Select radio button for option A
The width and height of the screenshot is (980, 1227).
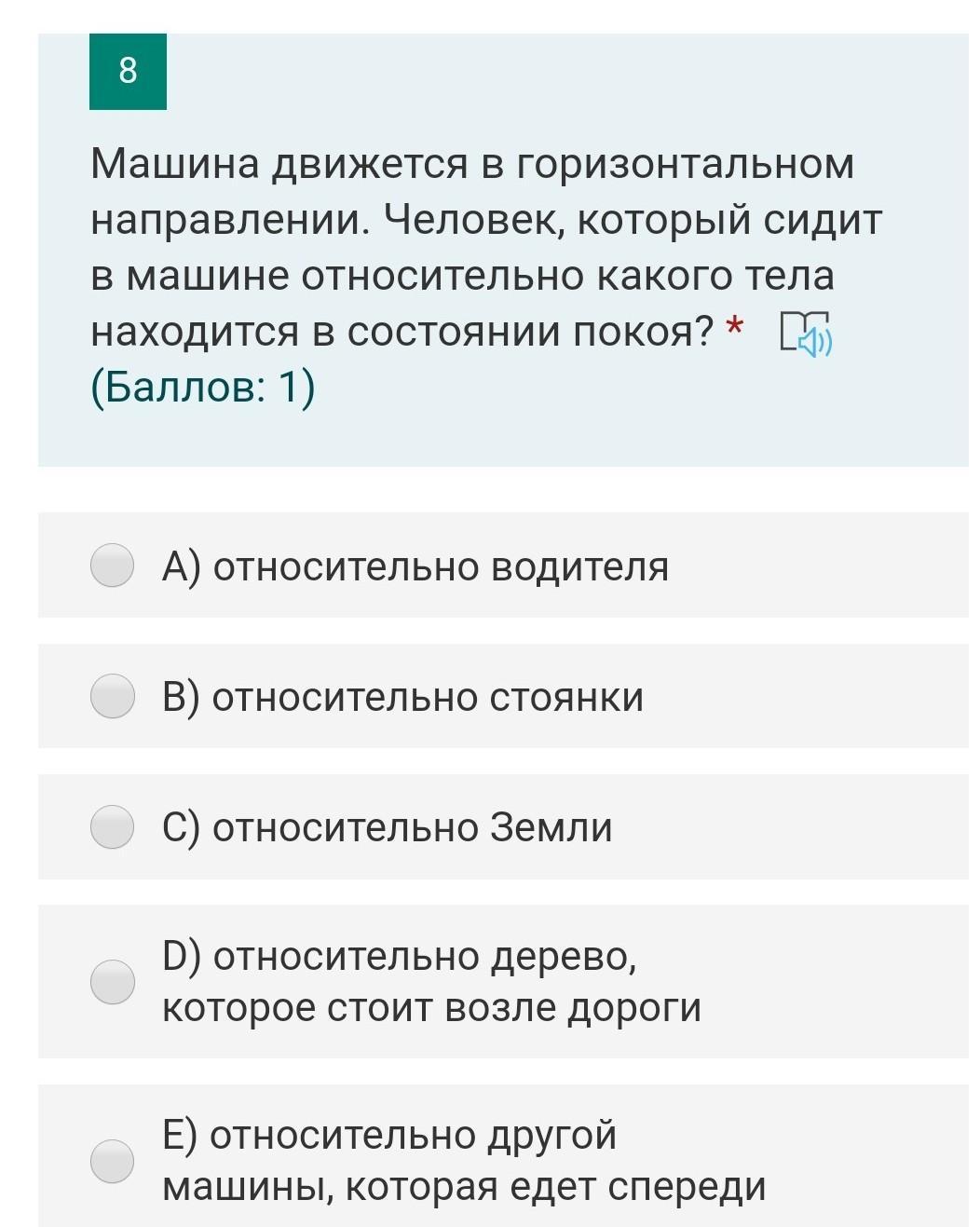click(113, 566)
